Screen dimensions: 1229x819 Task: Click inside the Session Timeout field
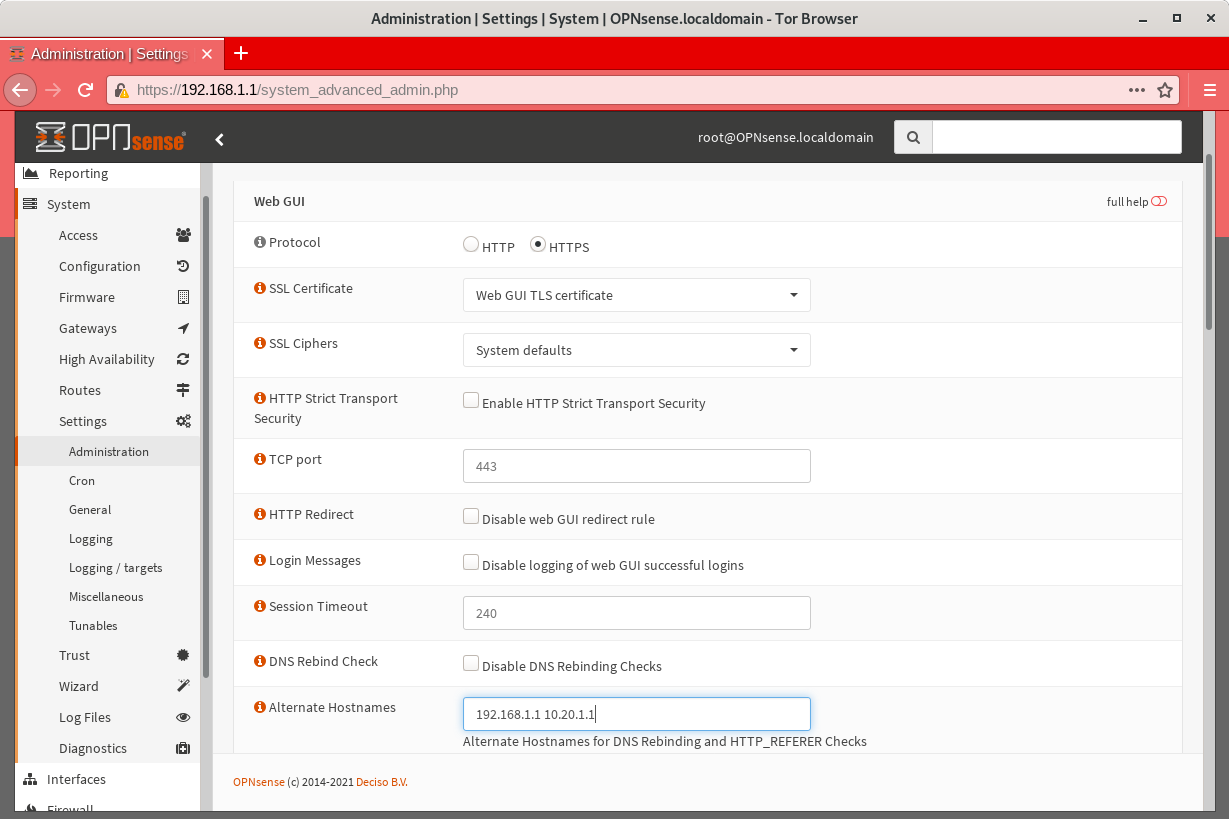coord(636,612)
